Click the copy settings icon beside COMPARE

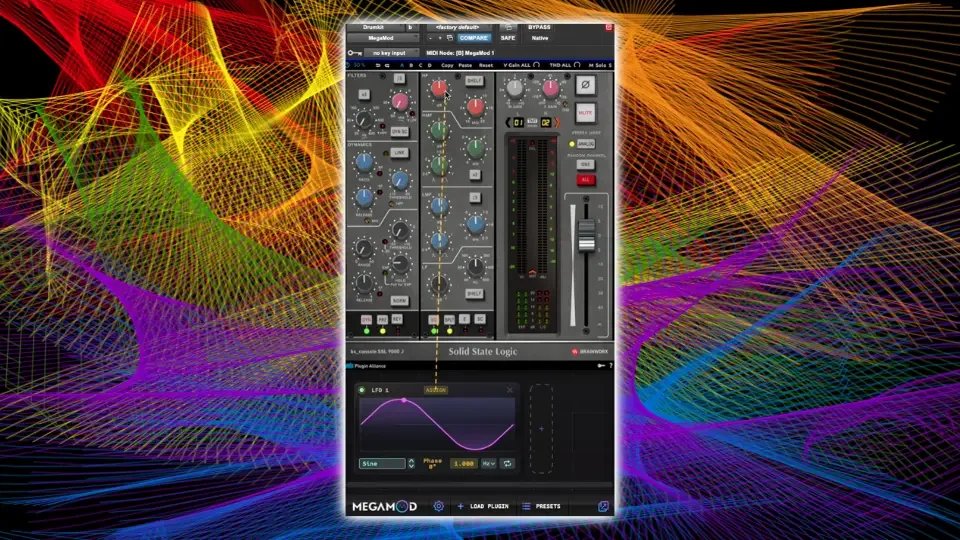tap(449, 38)
